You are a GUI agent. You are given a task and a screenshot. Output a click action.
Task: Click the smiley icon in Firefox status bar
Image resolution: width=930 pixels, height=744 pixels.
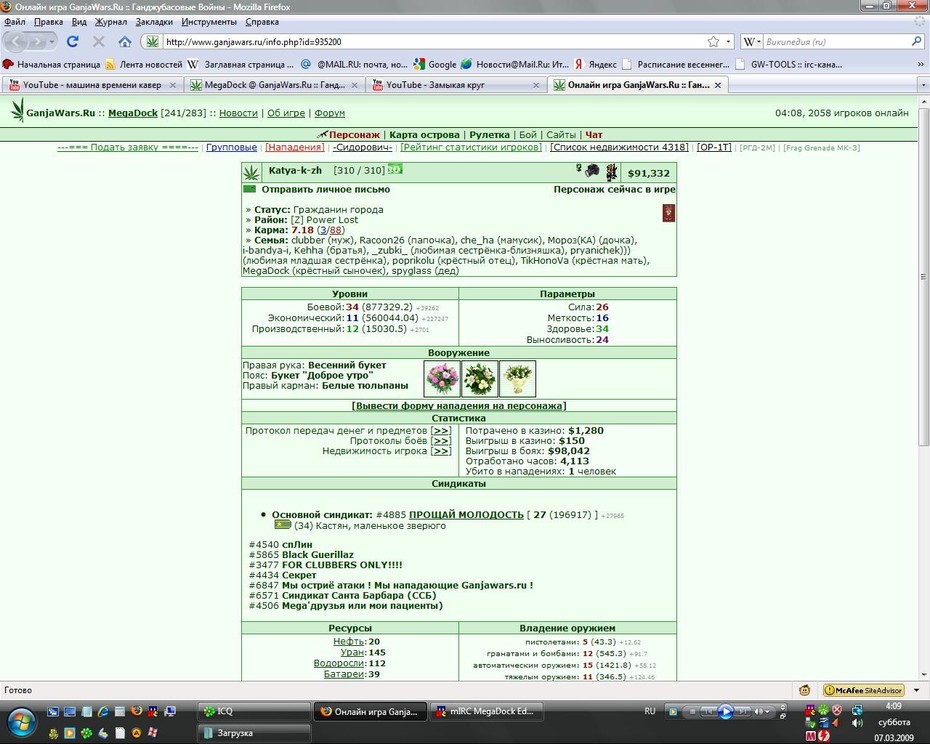(804, 690)
